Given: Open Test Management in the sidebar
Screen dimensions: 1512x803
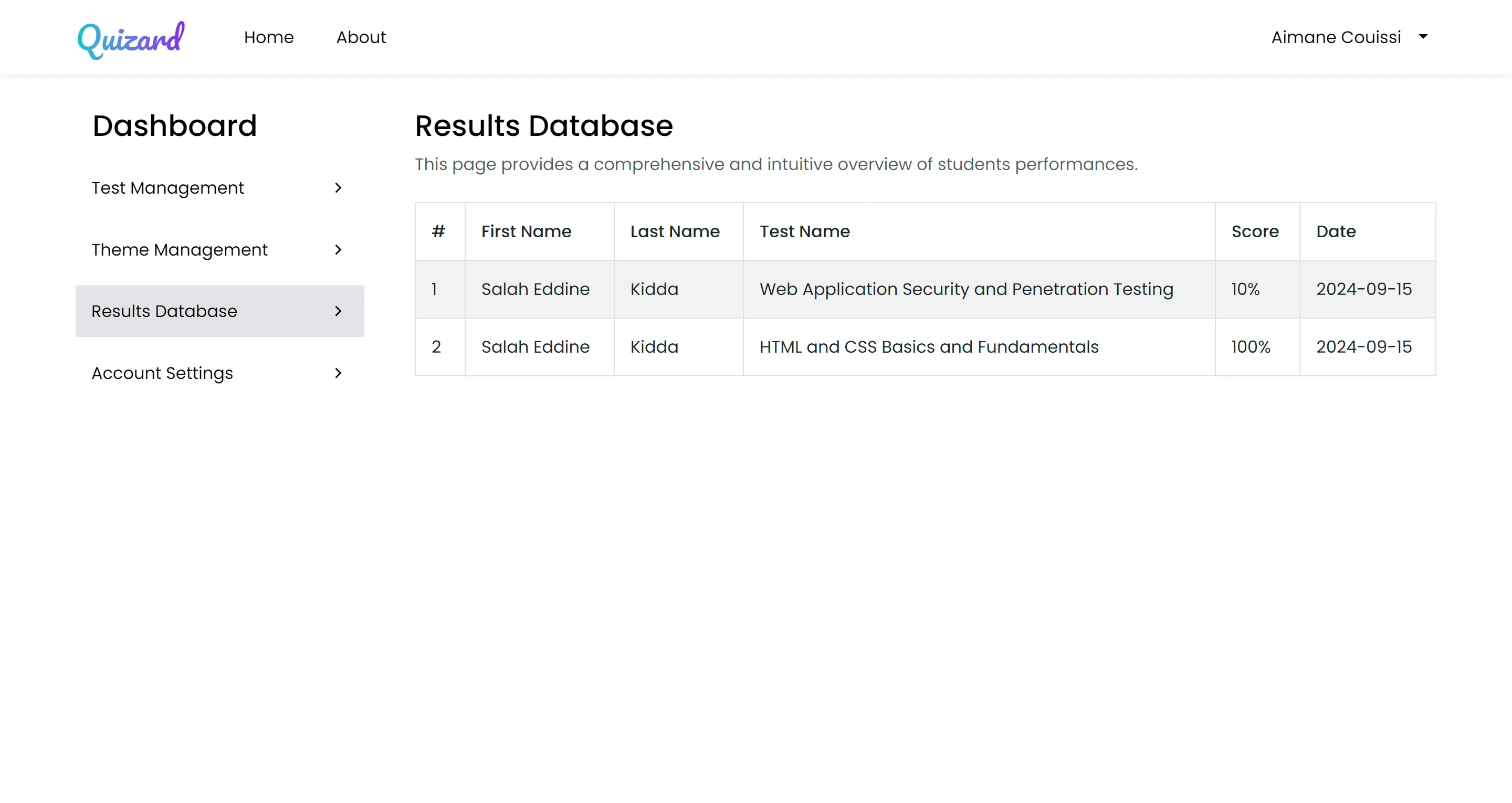Looking at the screenshot, I should point(219,188).
